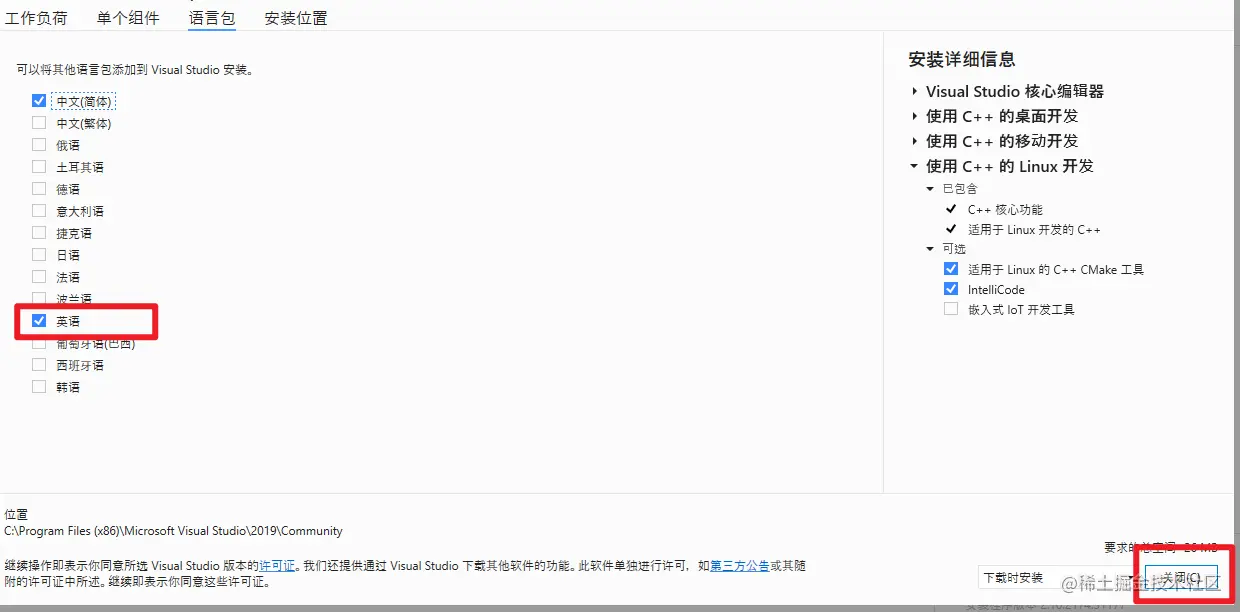Open the 单个组件 tab

coord(128,18)
